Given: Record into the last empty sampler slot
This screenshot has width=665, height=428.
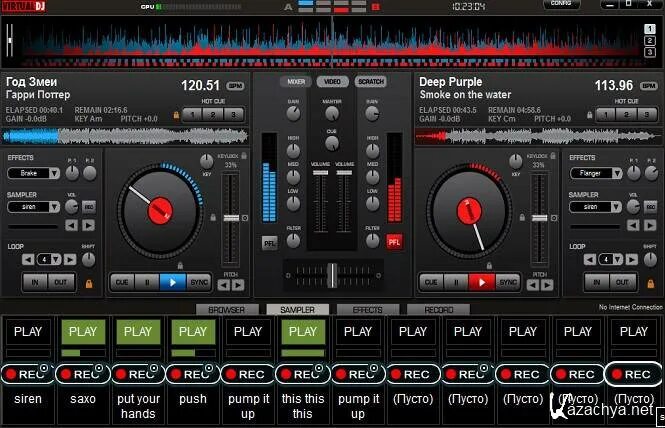Looking at the screenshot, I should click(x=632, y=374).
